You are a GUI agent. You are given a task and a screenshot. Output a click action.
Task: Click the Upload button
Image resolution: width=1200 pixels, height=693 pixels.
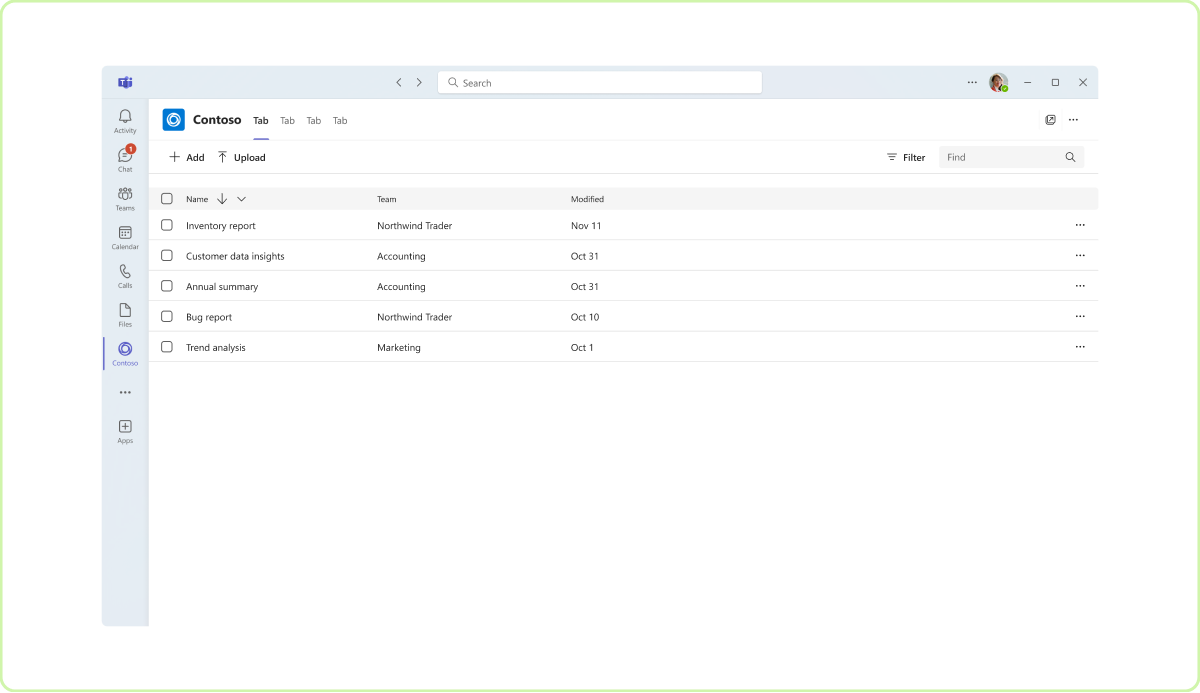[x=241, y=157]
